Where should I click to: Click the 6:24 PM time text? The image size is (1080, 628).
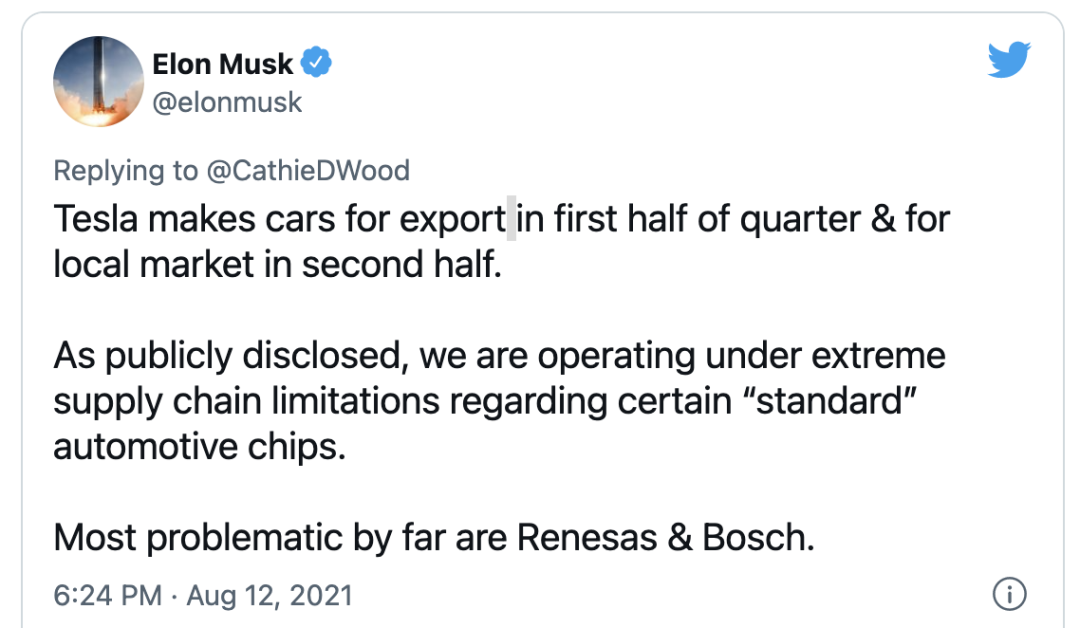click(x=107, y=595)
